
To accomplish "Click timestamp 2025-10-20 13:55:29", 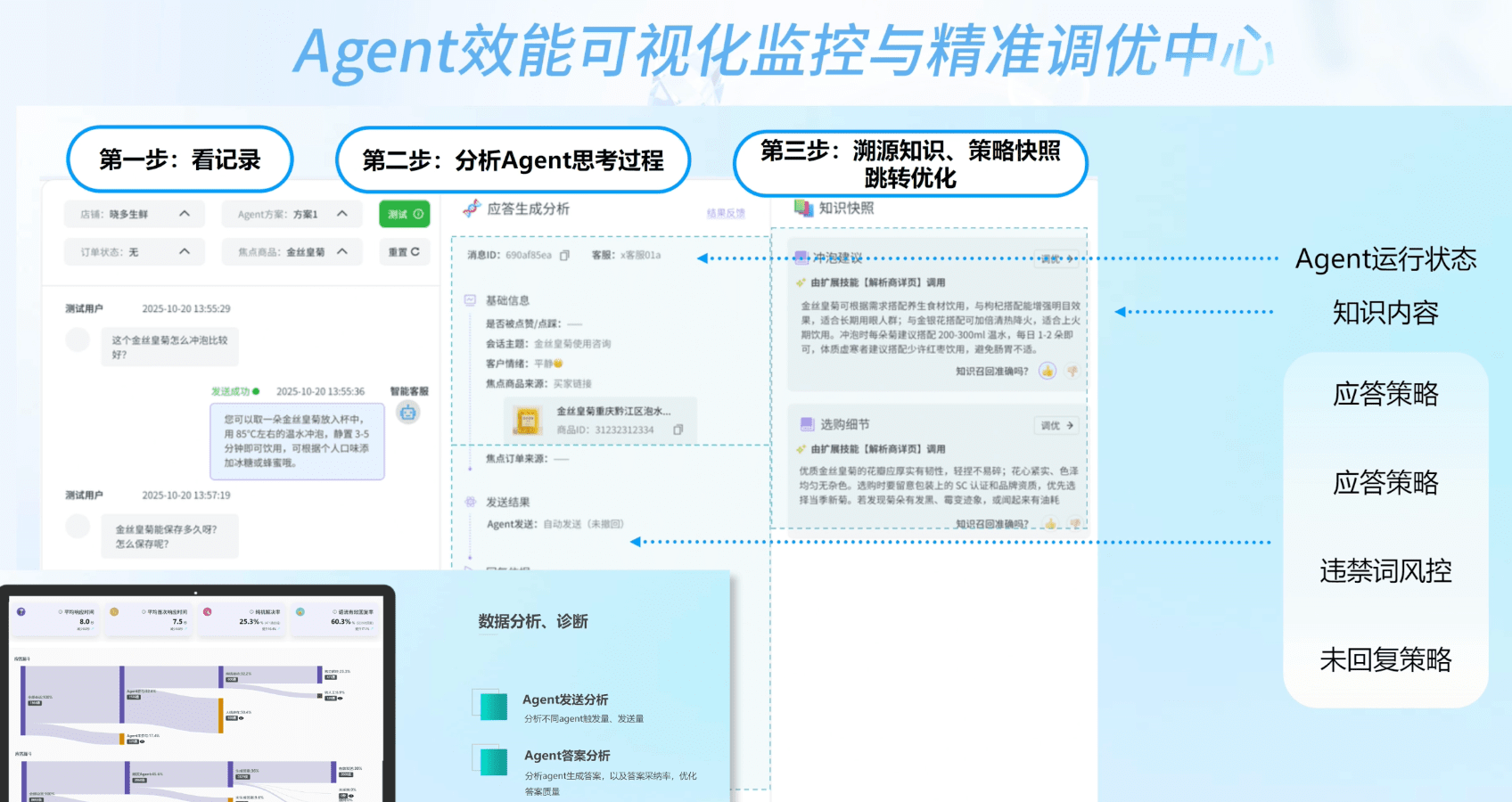I will 186,308.
